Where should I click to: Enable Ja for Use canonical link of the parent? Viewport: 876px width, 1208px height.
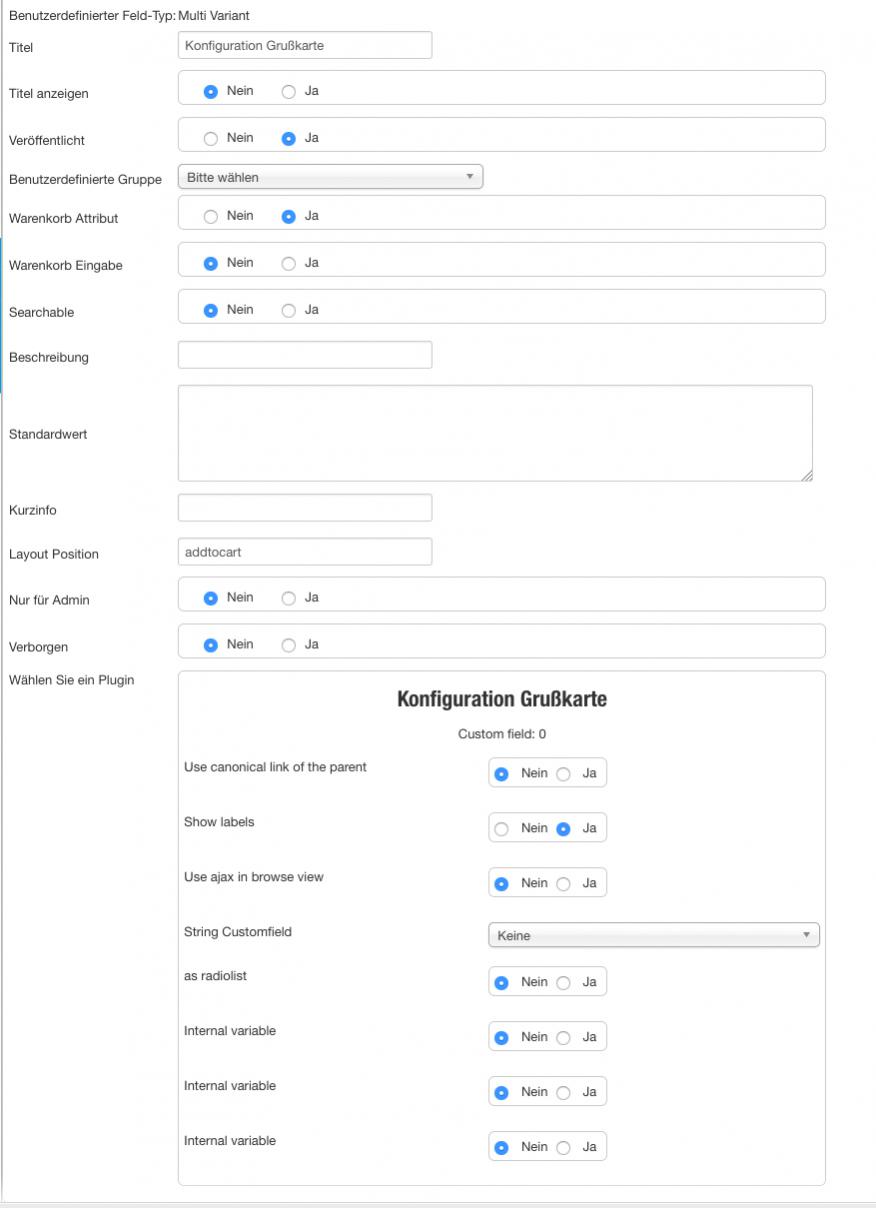pos(564,774)
